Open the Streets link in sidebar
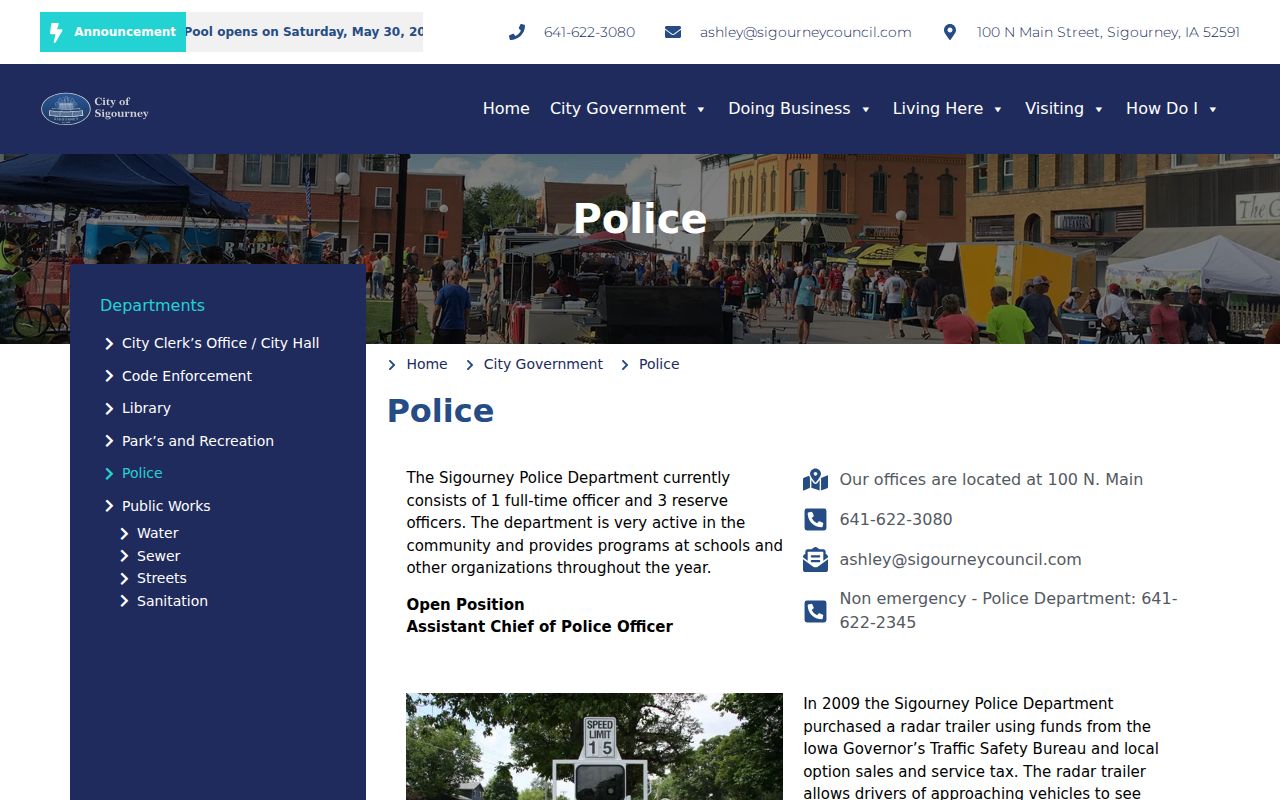The height and width of the screenshot is (800, 1280). tap(162, 578)
